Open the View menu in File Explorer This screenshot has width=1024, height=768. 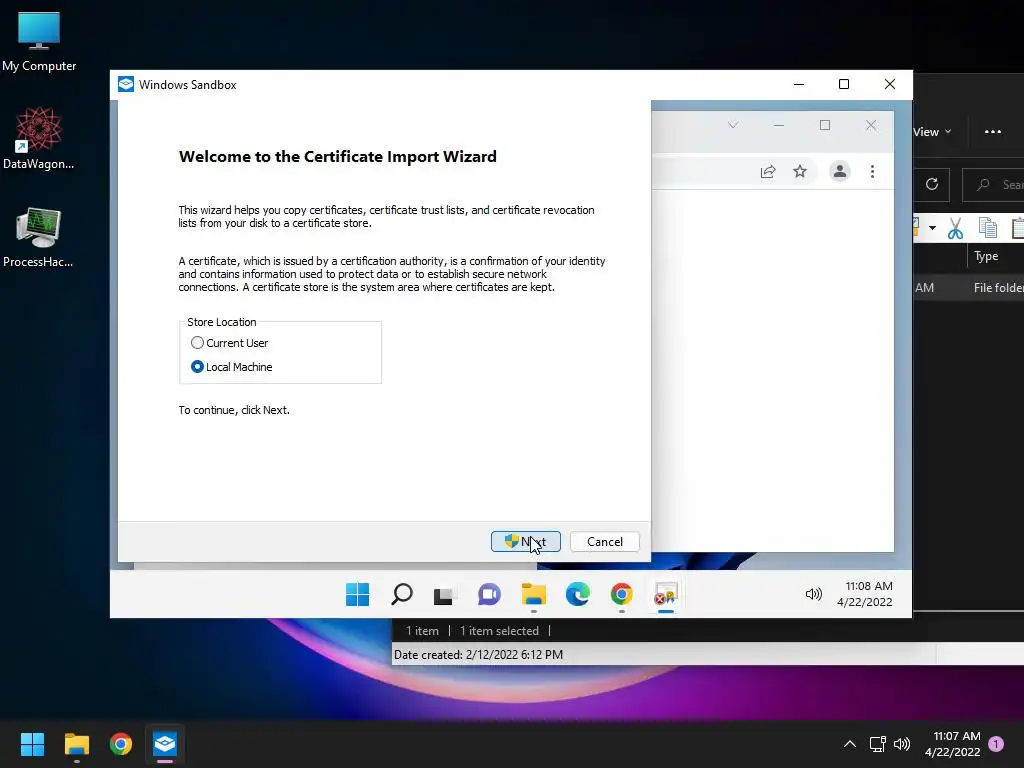932,132
